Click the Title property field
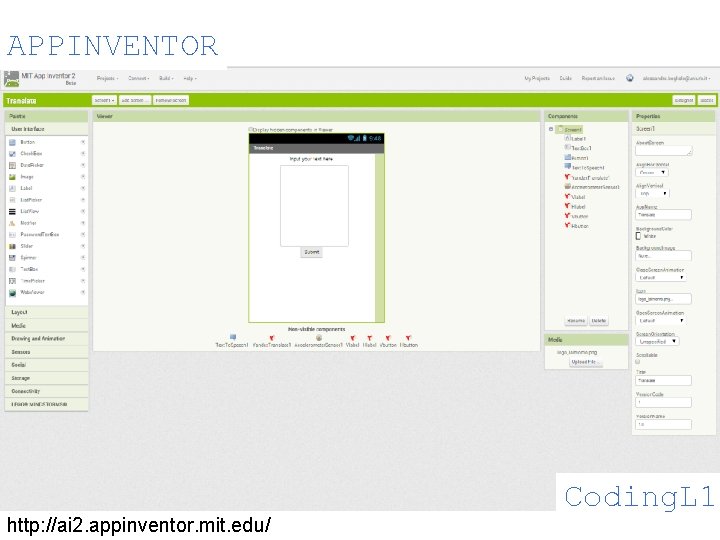Viewport: 720px width, 540px height. click(x=664, y=380)
